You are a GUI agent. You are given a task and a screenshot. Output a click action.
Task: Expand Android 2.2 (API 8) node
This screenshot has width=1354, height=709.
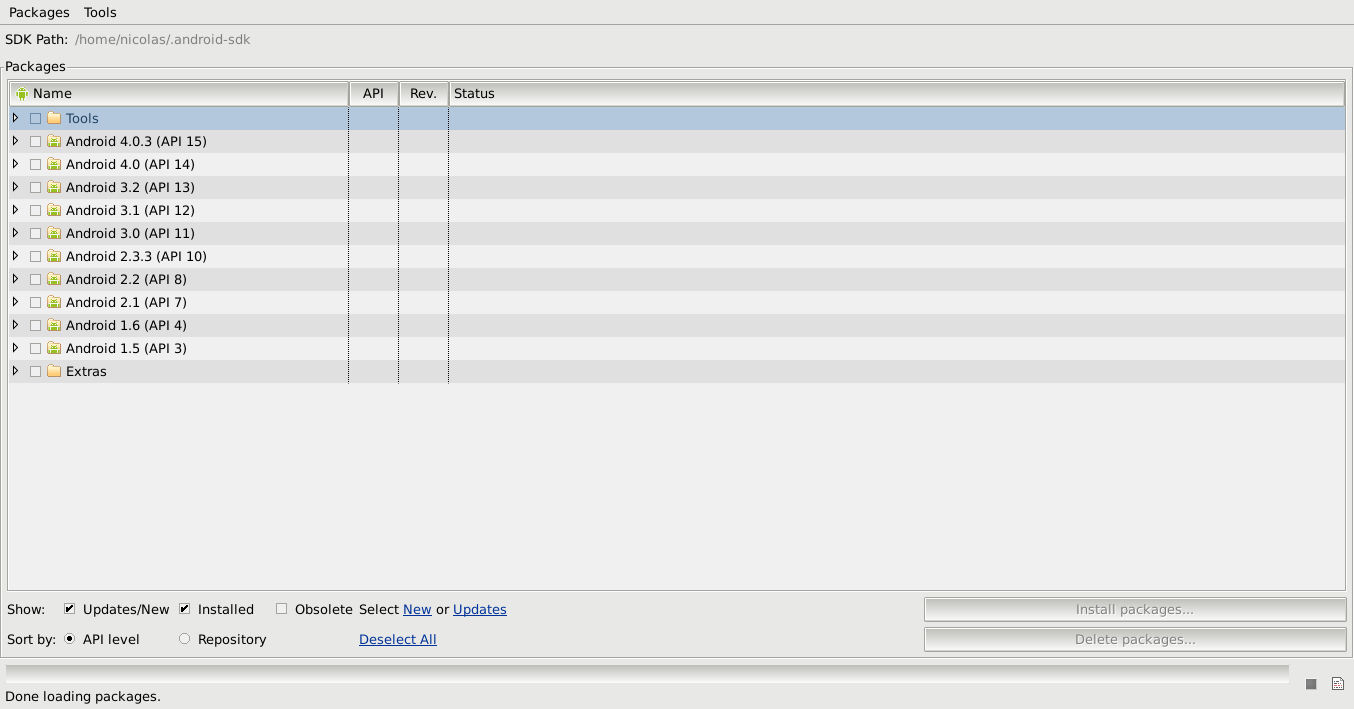(x=15, y=279)
